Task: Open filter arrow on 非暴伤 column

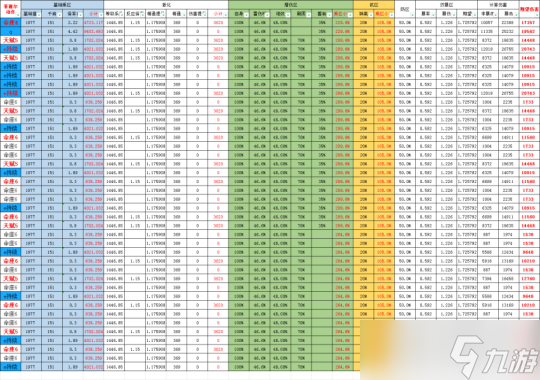Action: coord(496,15)
